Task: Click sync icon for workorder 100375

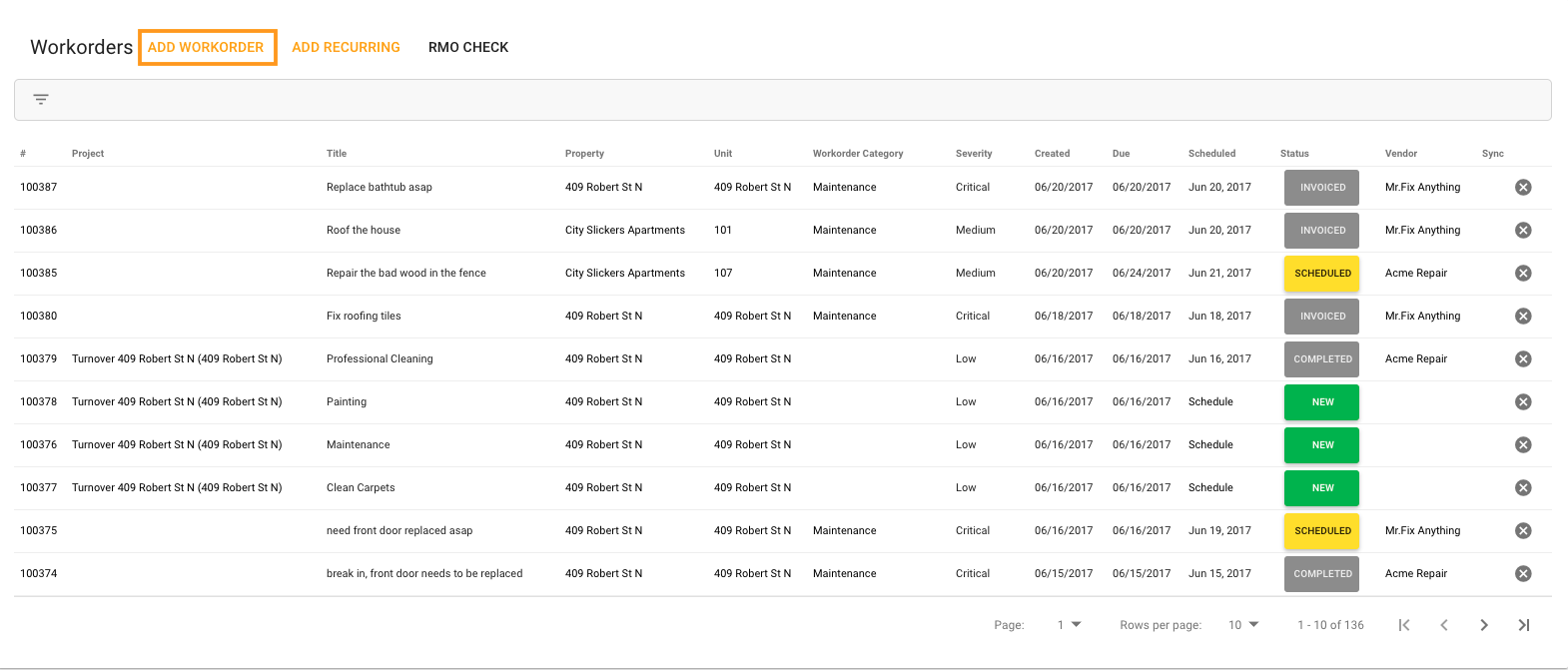Action: [1523, 530]
